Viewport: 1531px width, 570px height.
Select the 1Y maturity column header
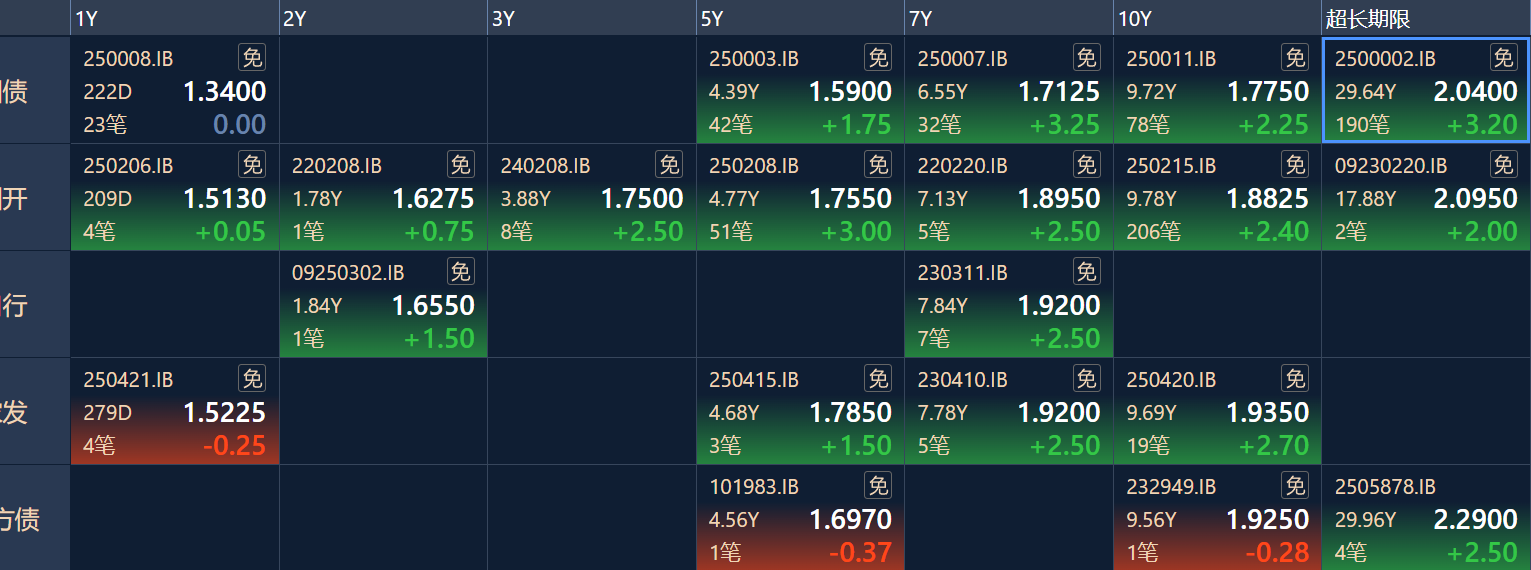click(x=175, y=18)
